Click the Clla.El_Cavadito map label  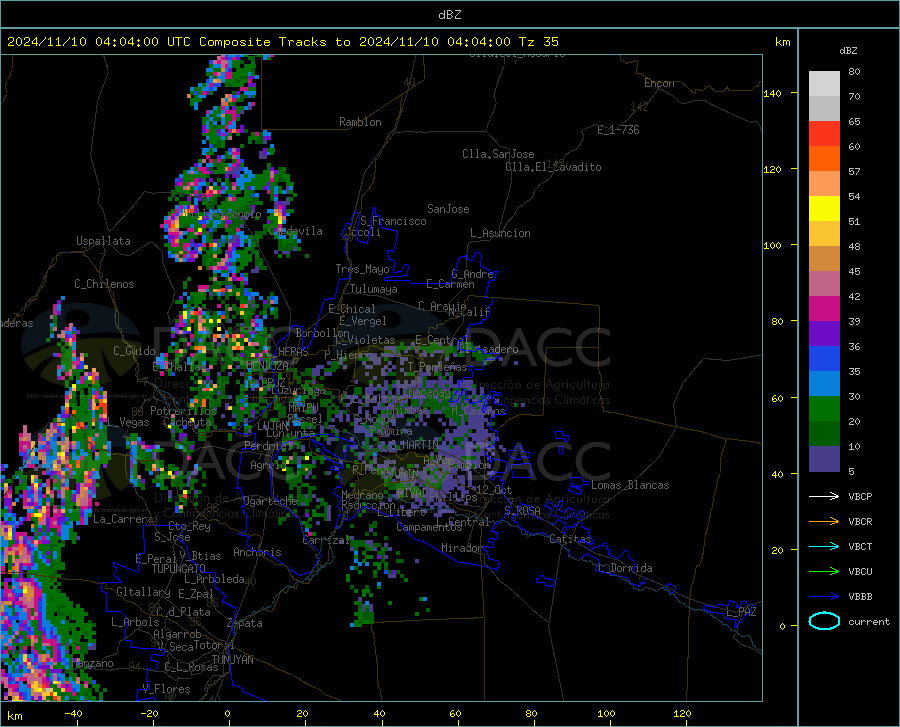[553, 167]
